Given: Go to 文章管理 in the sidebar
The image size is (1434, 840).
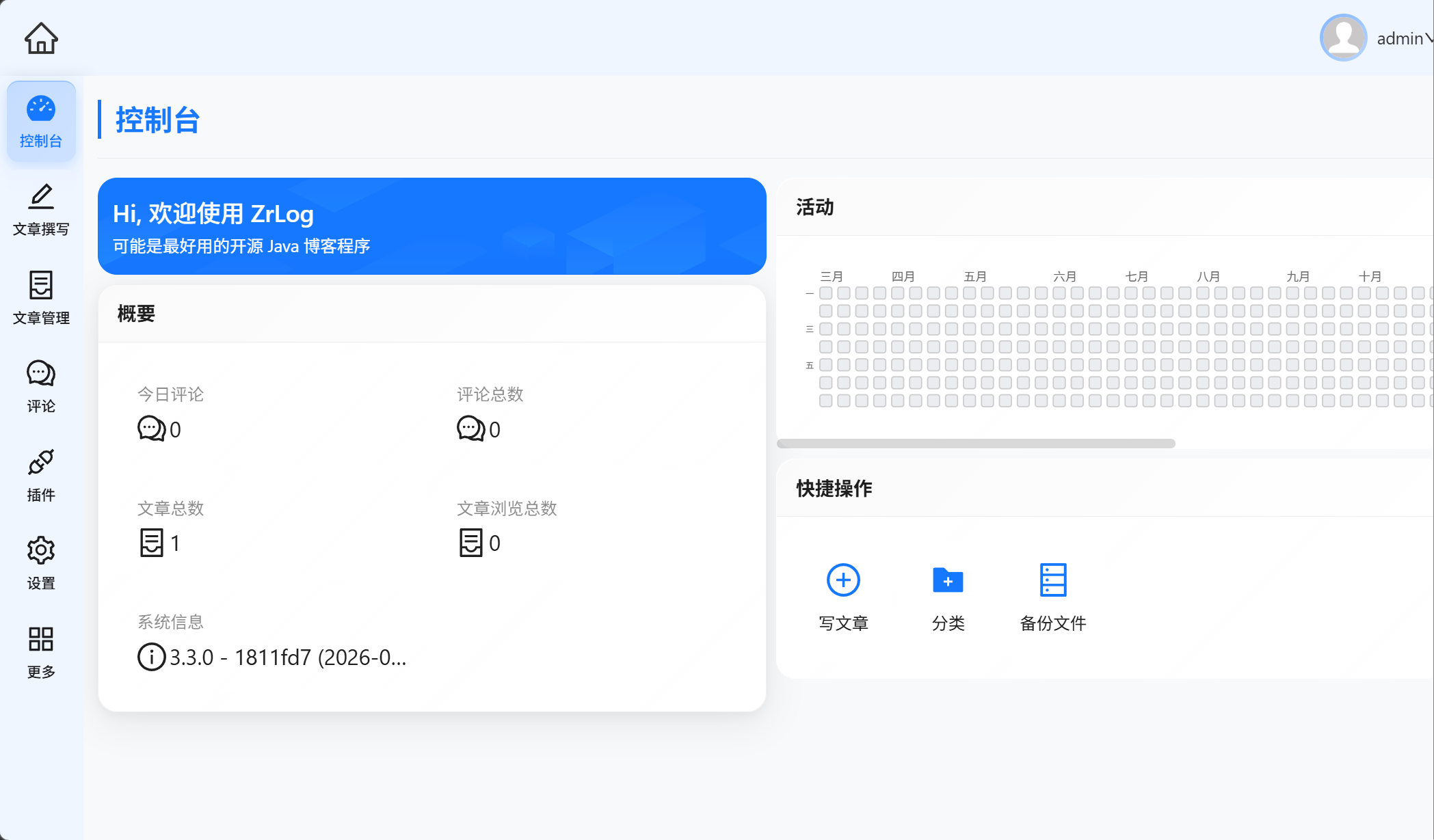Looking at the screenshot, I should tap(41, 298).
